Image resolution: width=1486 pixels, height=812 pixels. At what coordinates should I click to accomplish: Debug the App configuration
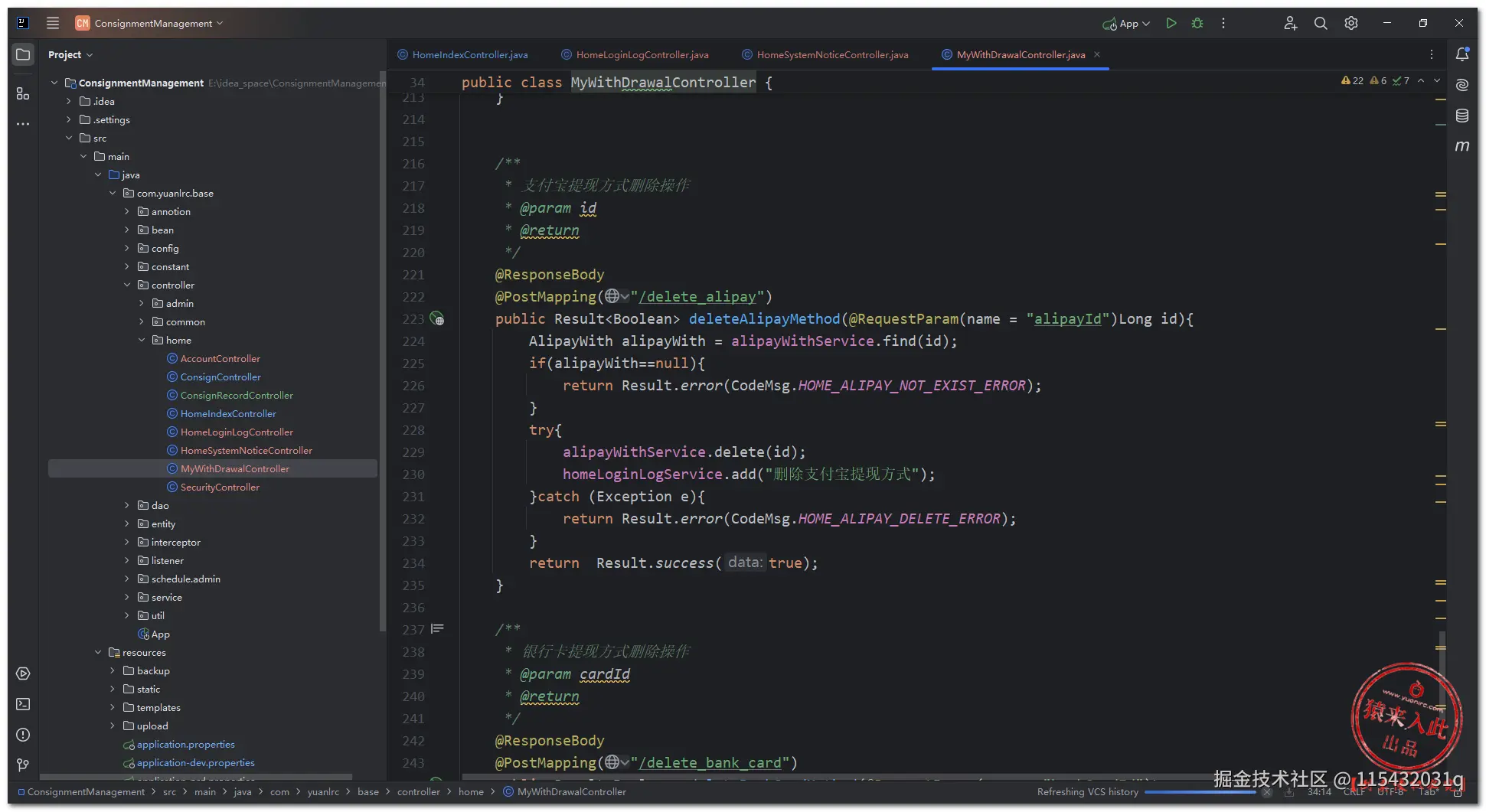click(1197, 23)
